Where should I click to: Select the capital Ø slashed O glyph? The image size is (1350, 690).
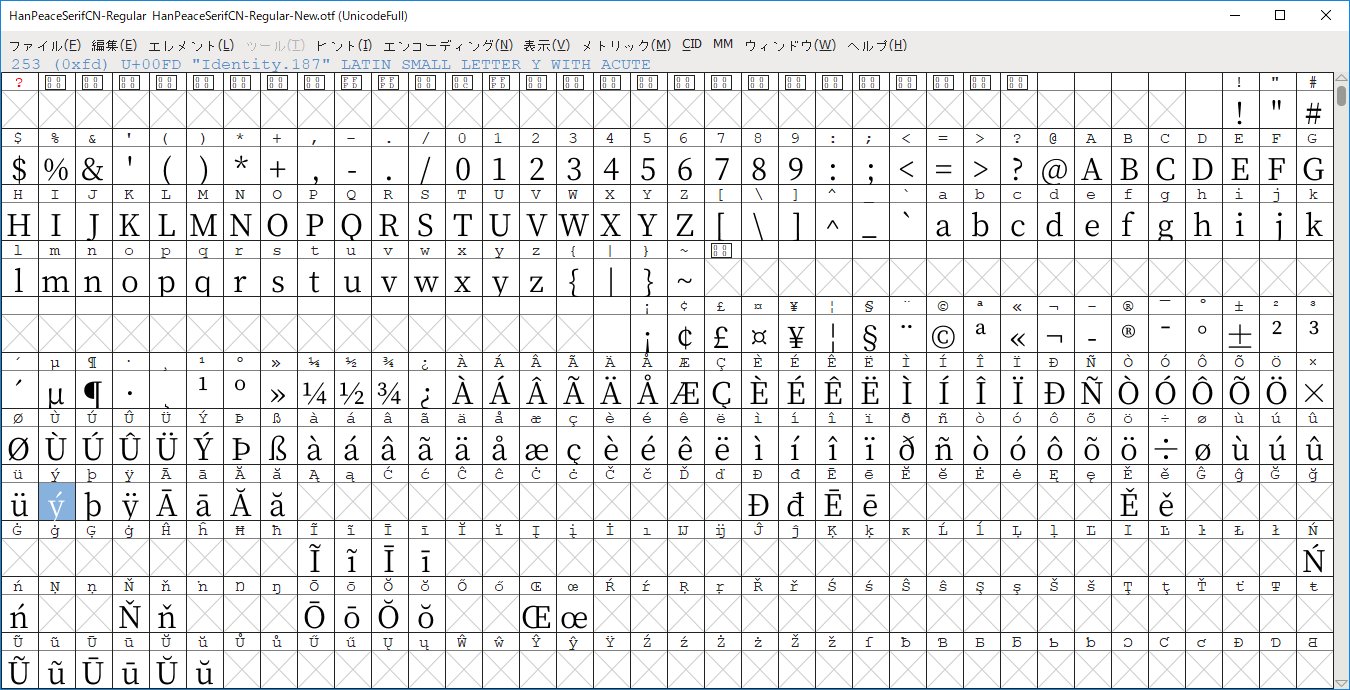[x=19, y=447]
